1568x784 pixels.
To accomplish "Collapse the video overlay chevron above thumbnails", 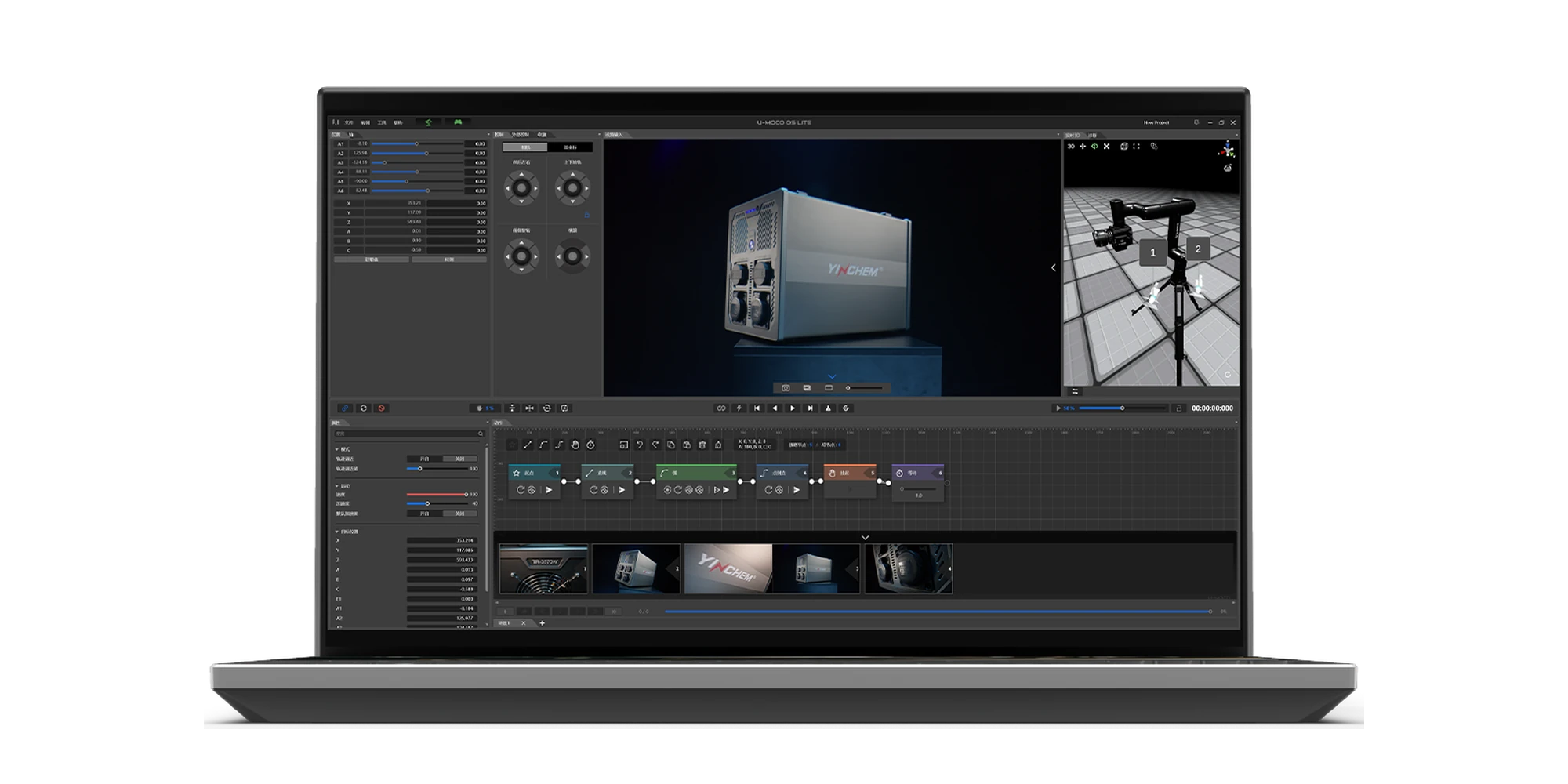I will pos(866,538).
